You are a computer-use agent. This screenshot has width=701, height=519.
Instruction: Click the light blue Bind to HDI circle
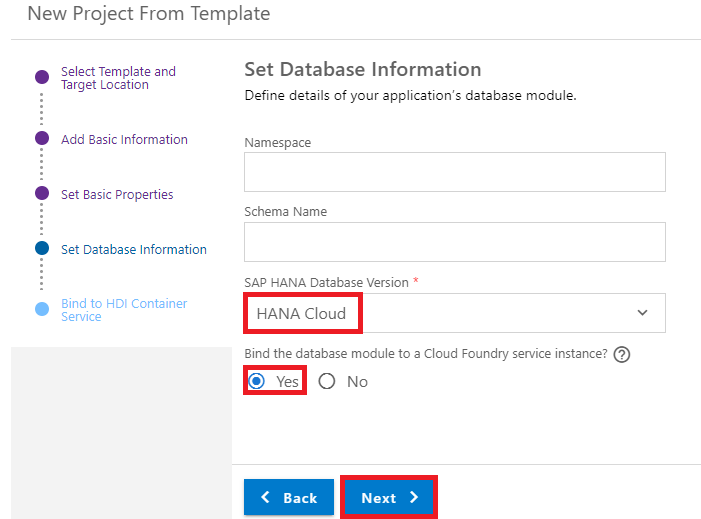(x=42, y=309)
